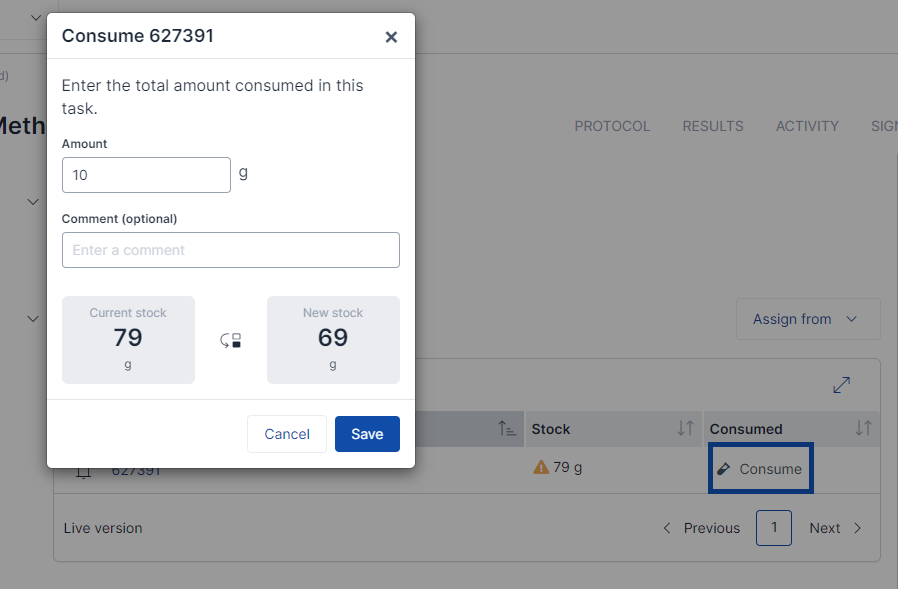
Task: Click the Consume pencil button in table row
Action: [x=761, y=468]
